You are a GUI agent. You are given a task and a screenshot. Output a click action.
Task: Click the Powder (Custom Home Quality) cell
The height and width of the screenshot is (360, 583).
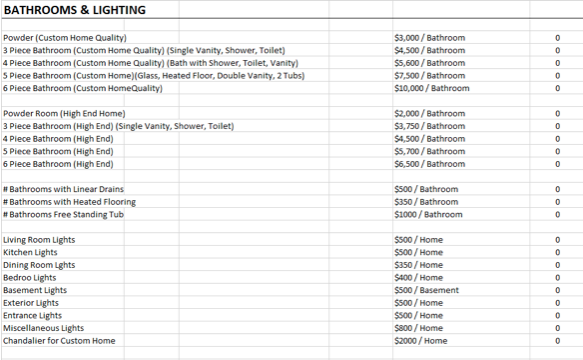coord(63,38)
